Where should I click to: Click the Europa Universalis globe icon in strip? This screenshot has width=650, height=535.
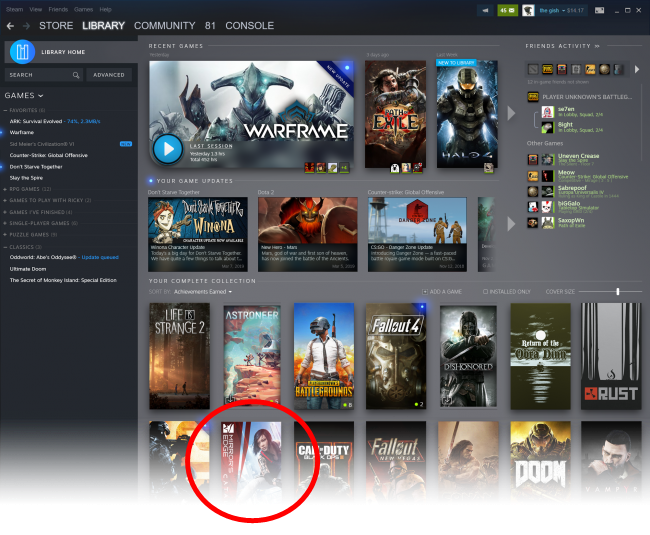click(x=604, y=69)
